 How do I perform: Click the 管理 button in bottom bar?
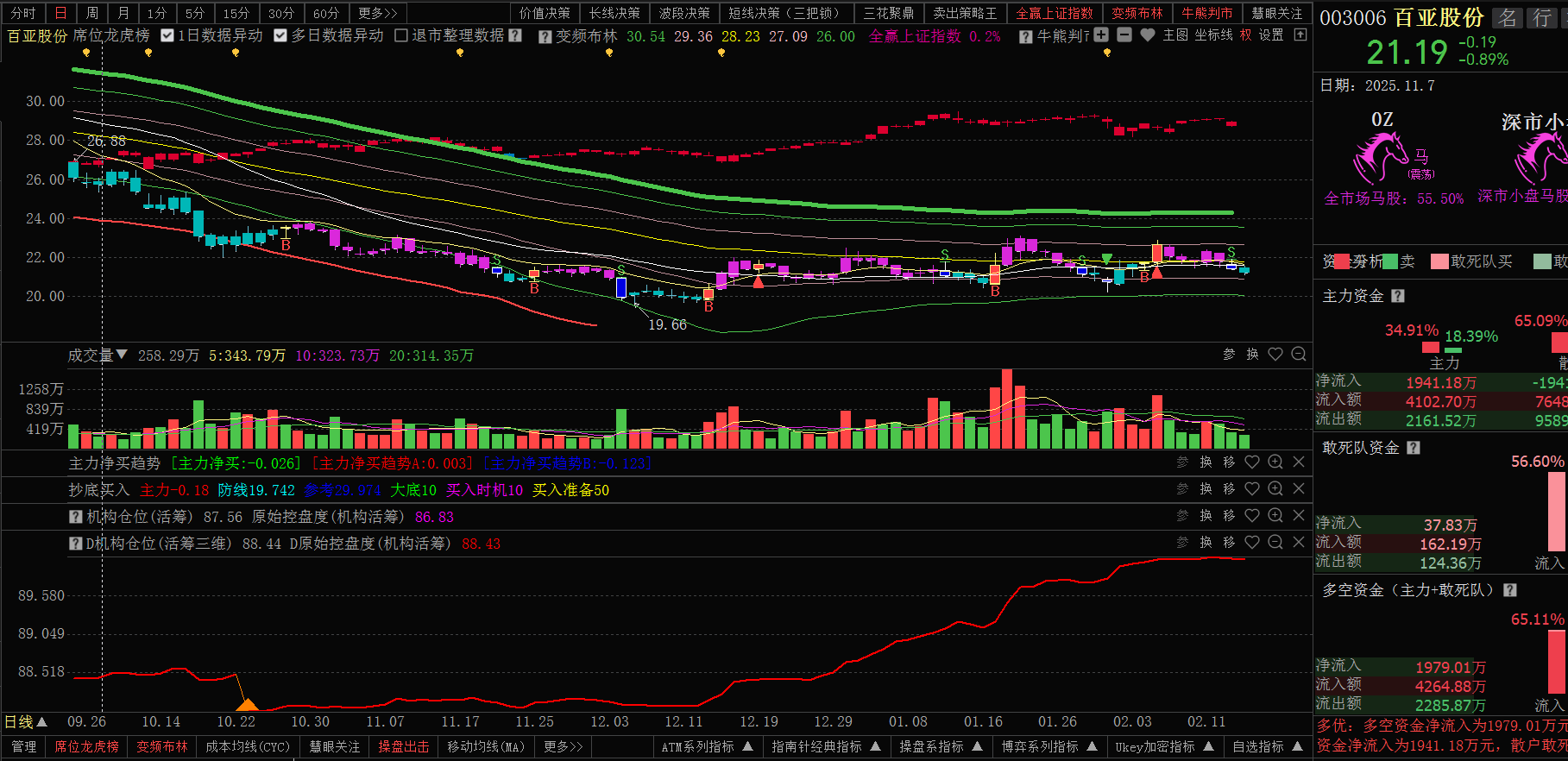click(x=24, y=746)
